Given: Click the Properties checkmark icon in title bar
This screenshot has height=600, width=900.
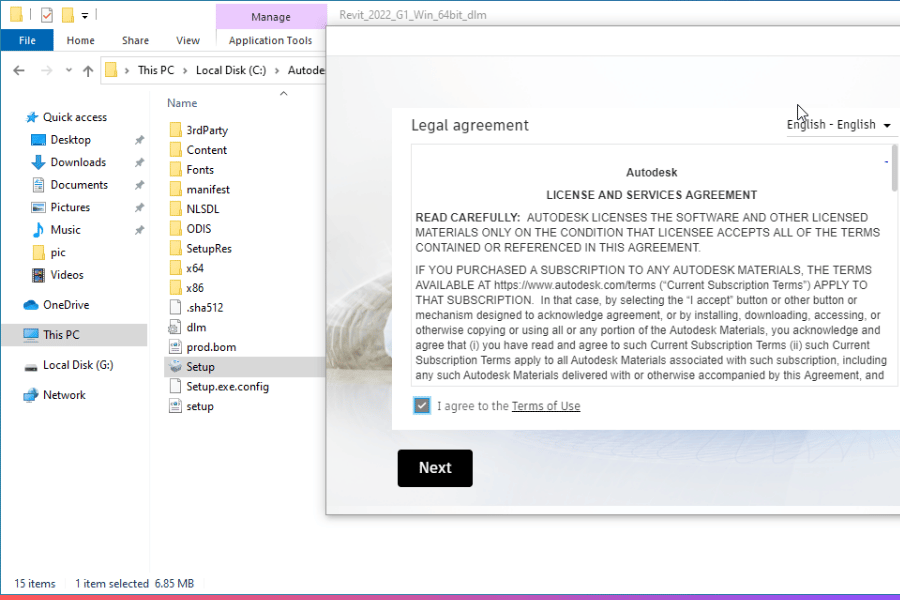Looking at the screenshot, I should 46,15.
